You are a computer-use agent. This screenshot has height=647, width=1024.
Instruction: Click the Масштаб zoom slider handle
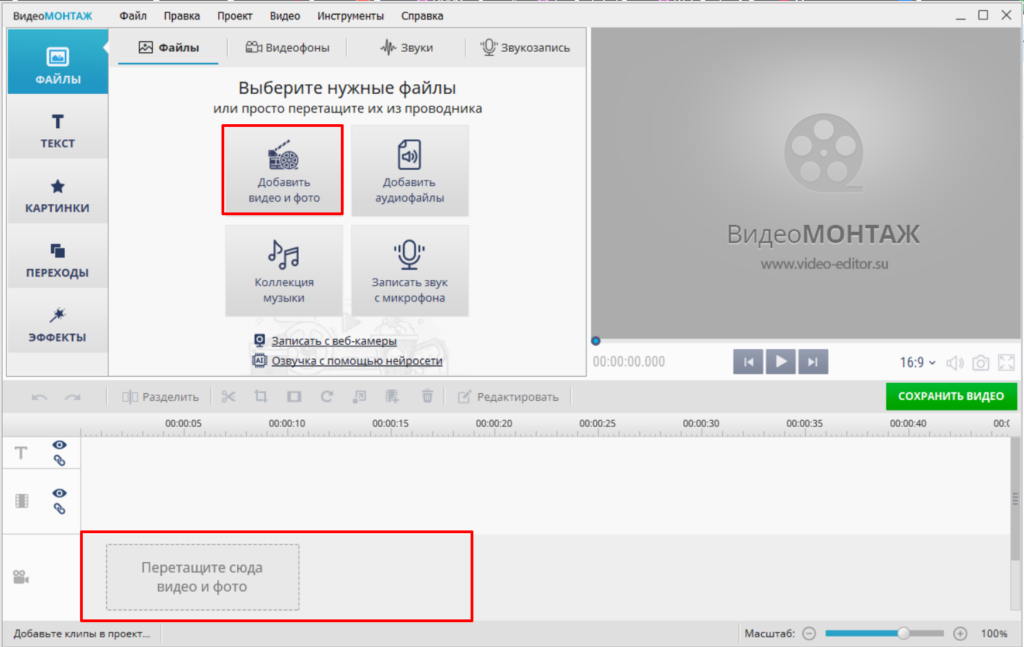pos(904,633)
